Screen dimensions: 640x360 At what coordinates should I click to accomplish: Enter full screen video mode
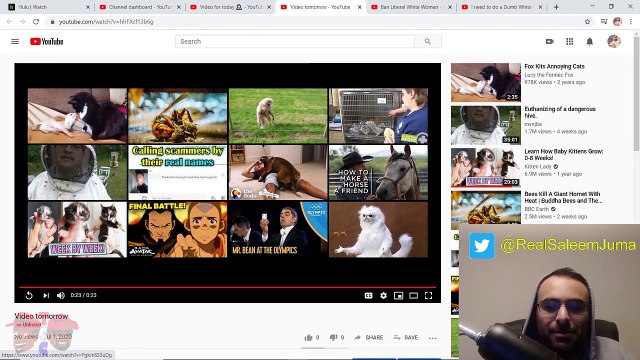coord(428,295)
